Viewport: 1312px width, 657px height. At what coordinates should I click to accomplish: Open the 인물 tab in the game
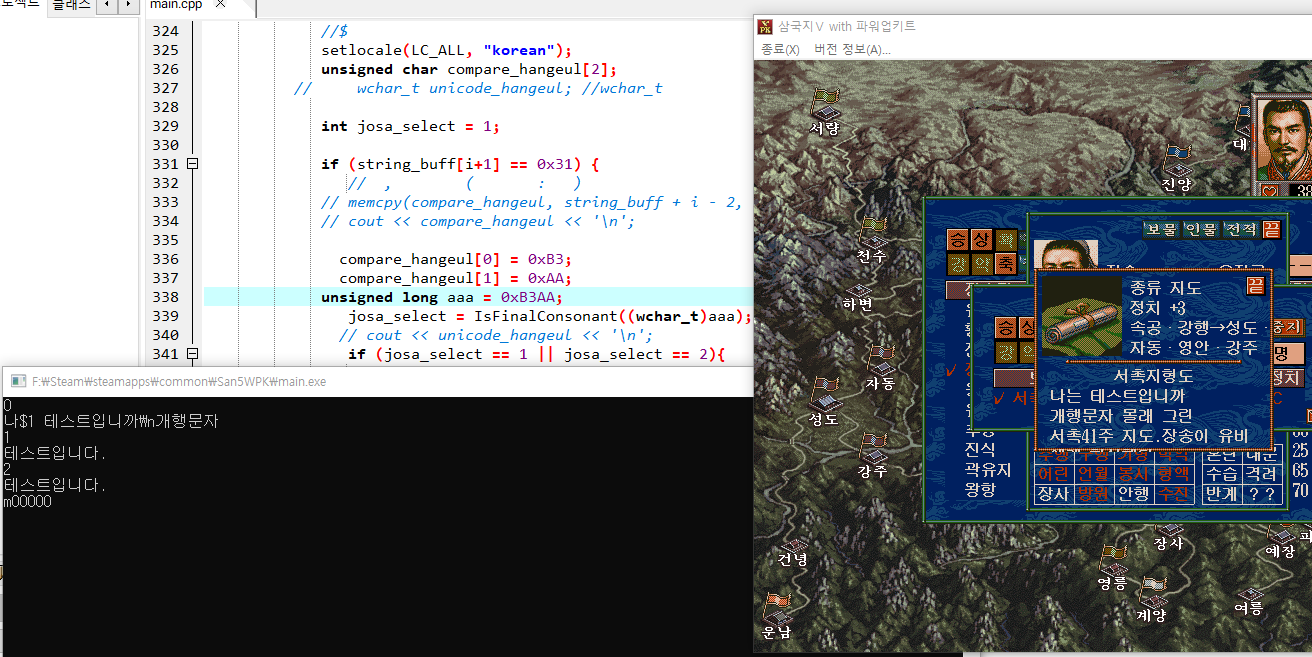pyautogui.click(x=1201, y=229)
